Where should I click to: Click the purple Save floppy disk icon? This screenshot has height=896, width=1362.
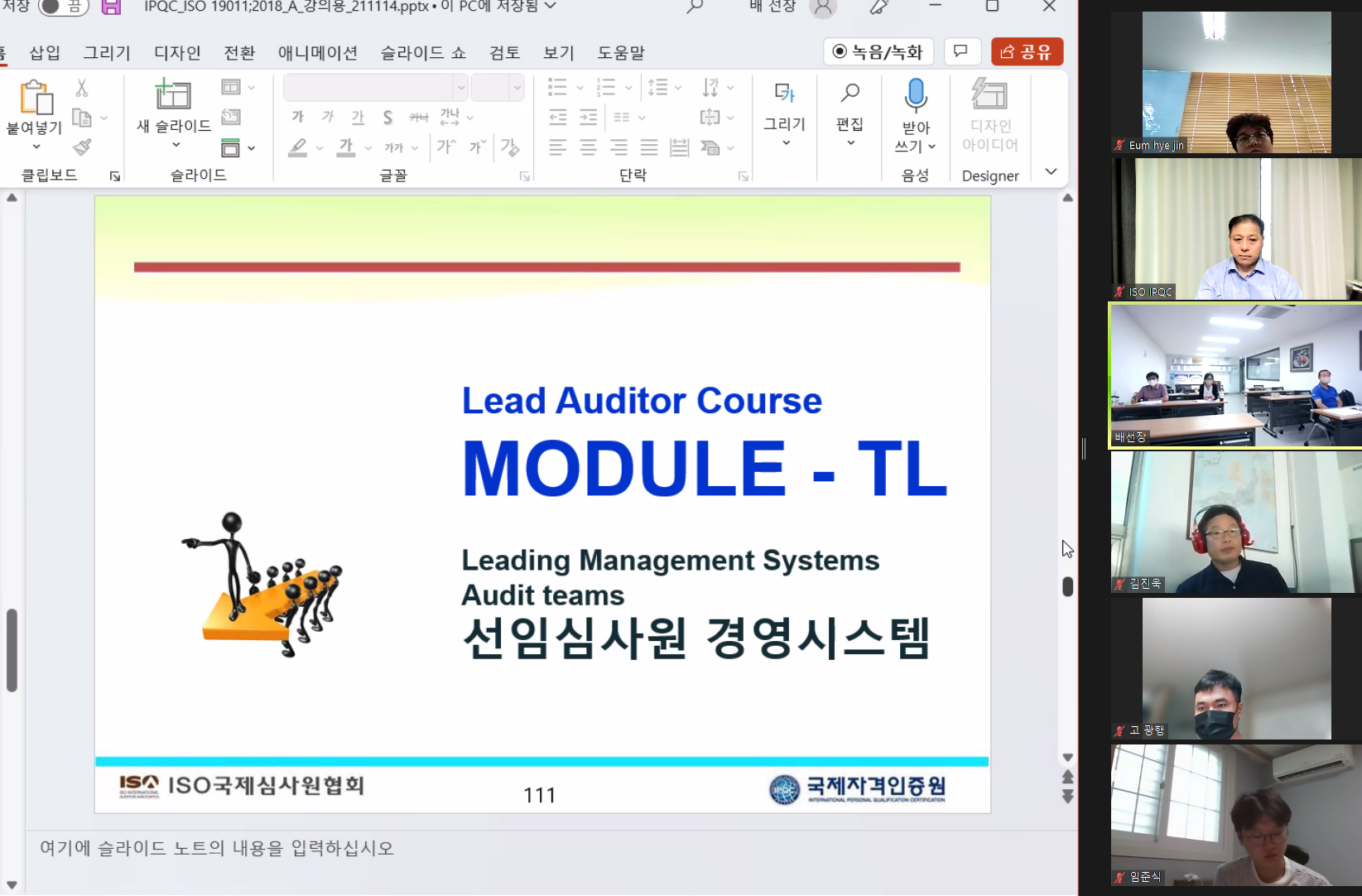click(111, 7)
